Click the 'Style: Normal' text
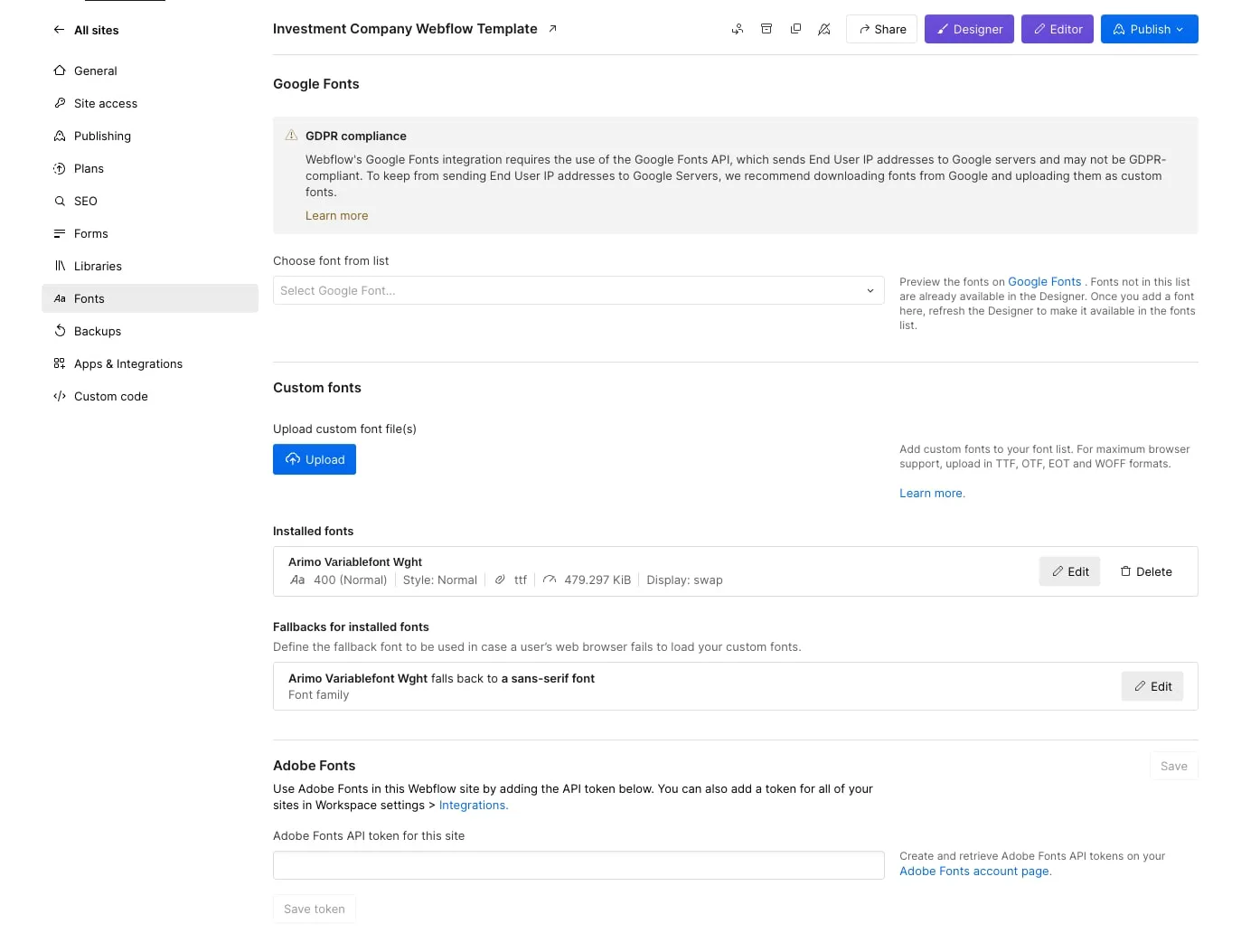Screen dimensions: 1260x952 point(440,580)
